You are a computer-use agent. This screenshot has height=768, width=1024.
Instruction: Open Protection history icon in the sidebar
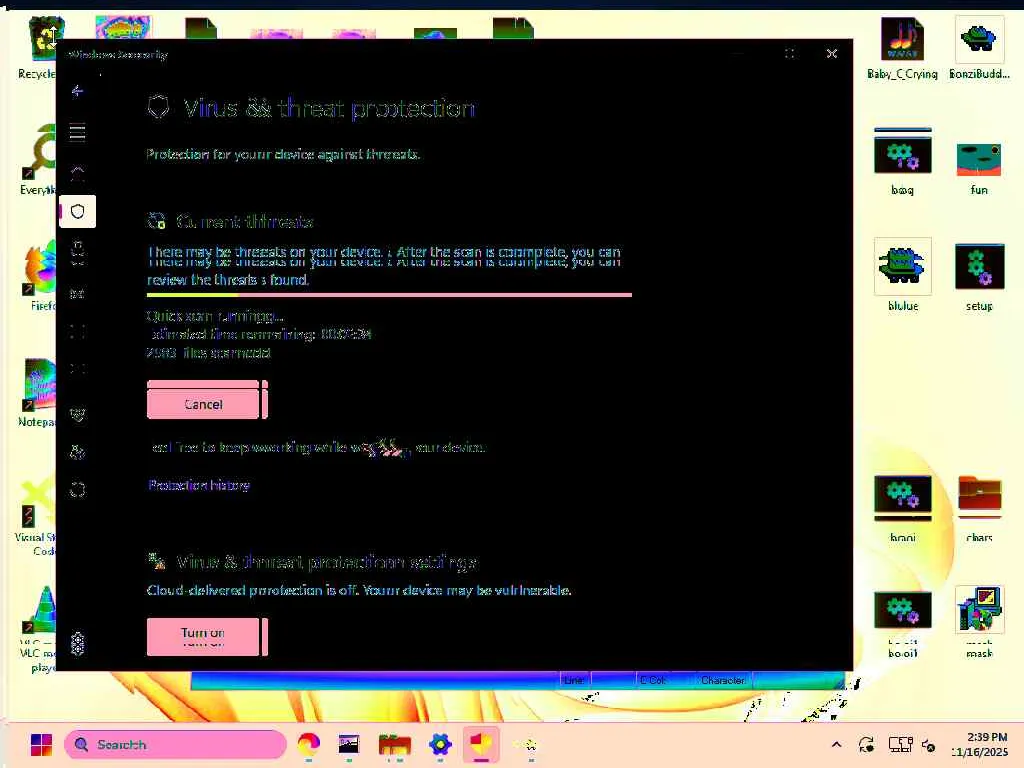77,490
